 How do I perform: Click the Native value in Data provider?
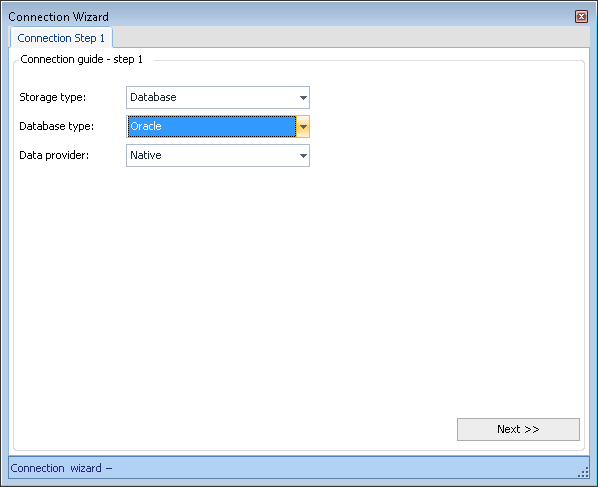pos(146,155)
